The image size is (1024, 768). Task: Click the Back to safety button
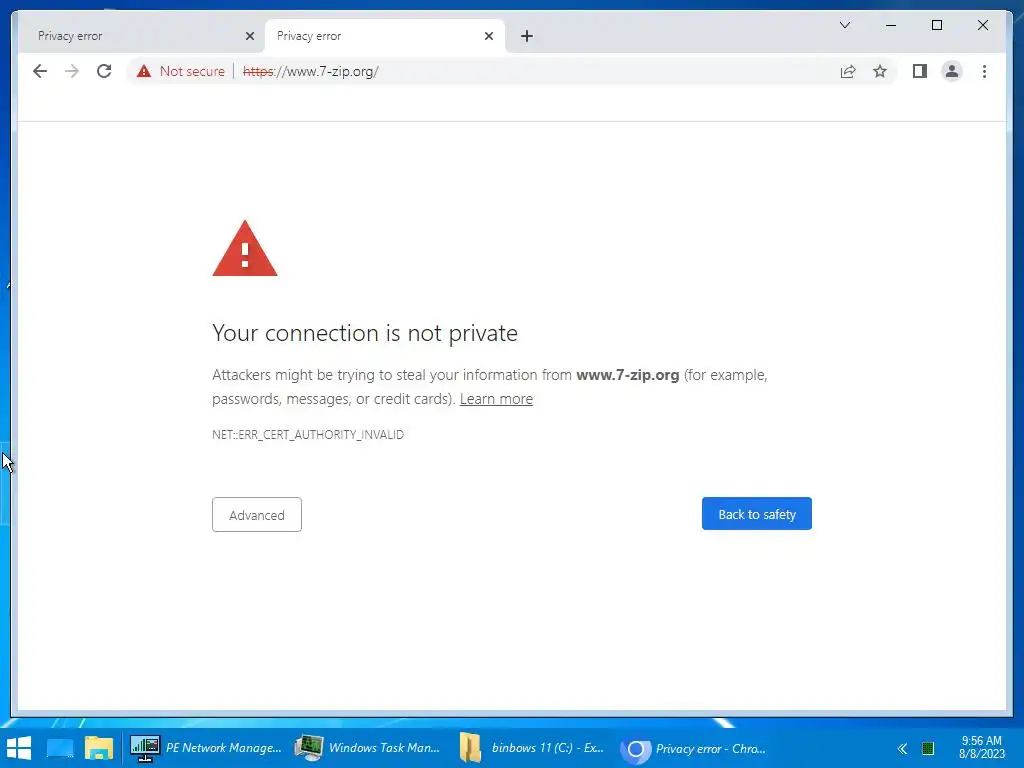coord(757,514)
